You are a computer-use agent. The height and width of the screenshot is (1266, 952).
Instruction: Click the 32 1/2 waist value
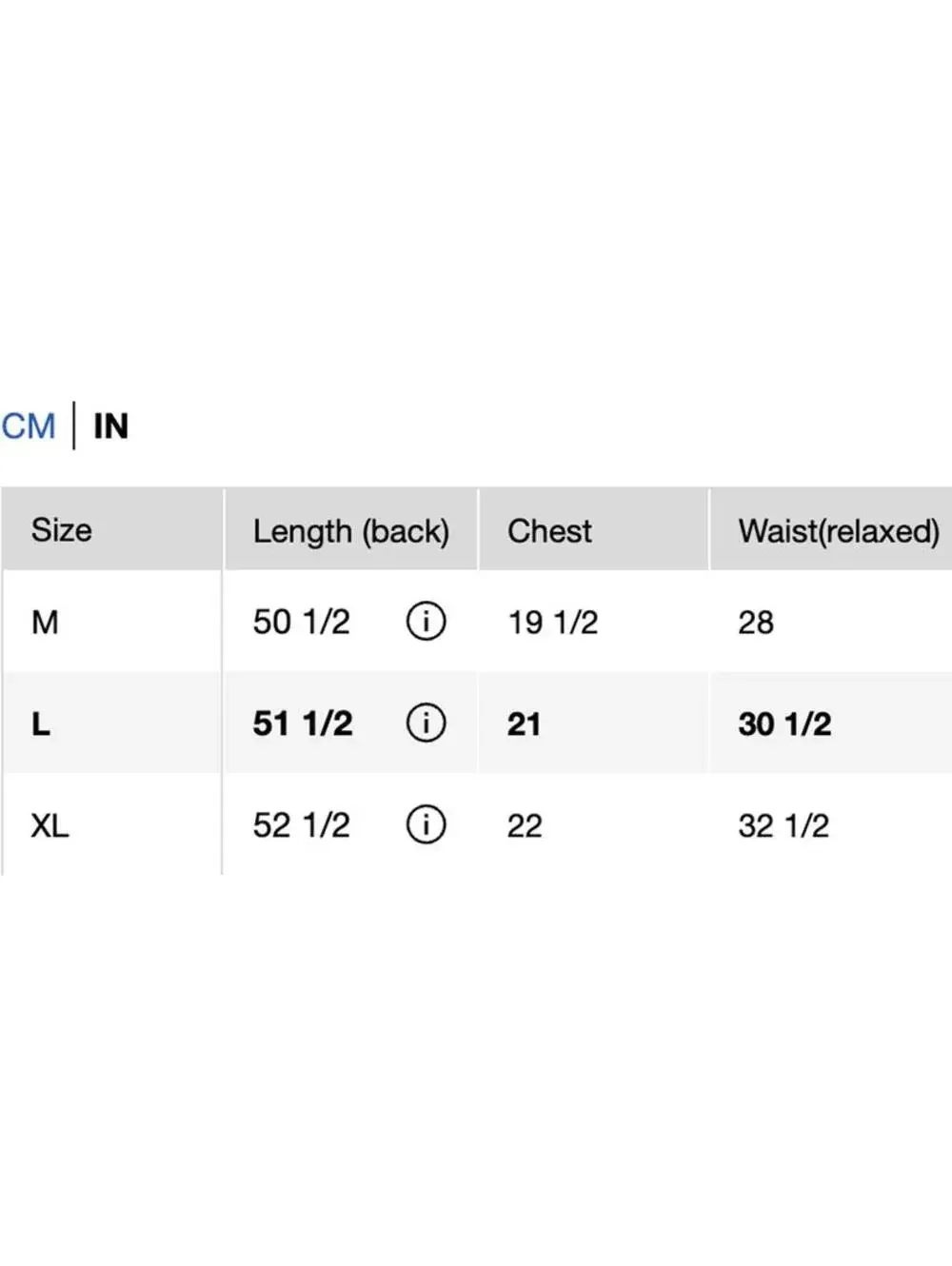783,825
